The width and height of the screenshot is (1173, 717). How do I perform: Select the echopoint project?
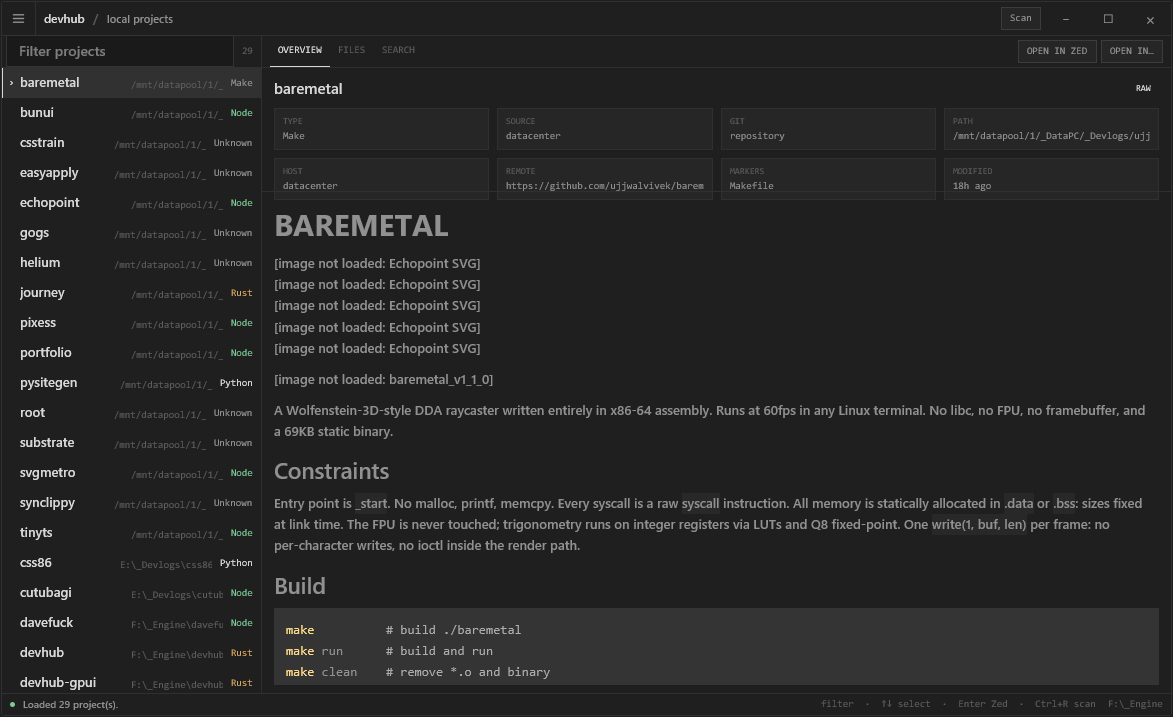(x=132, y=202)
